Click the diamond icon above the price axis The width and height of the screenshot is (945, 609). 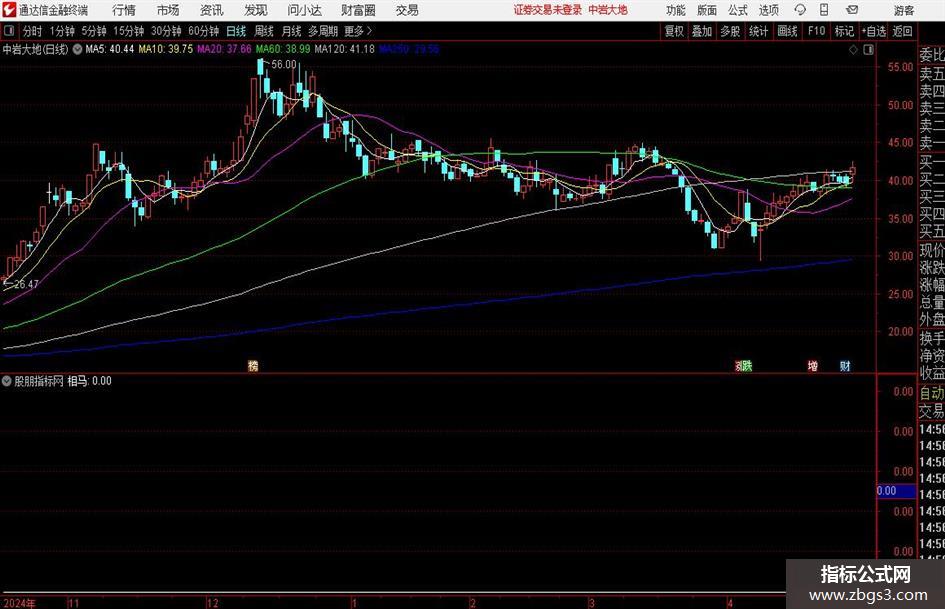[853, 49]
